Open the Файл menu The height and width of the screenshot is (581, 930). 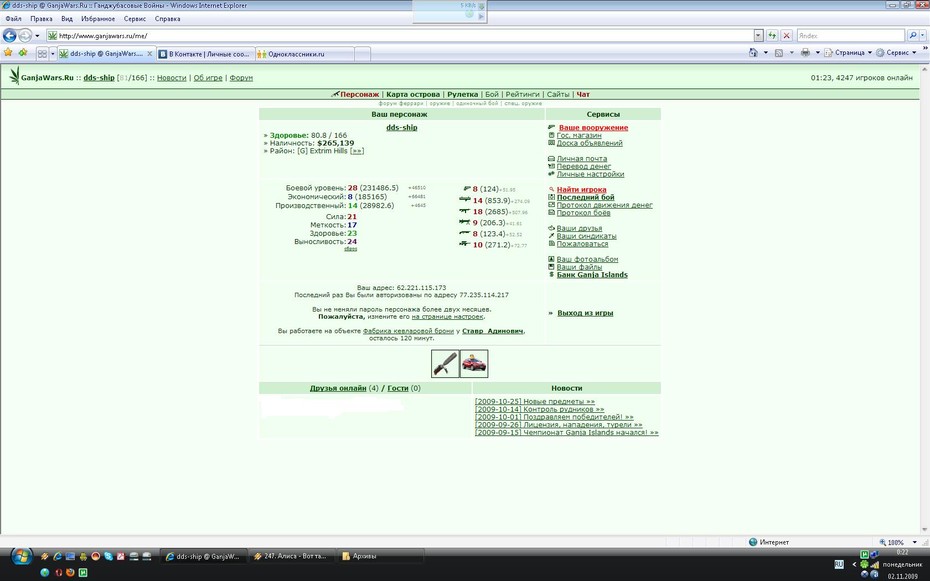pos(13,19)
